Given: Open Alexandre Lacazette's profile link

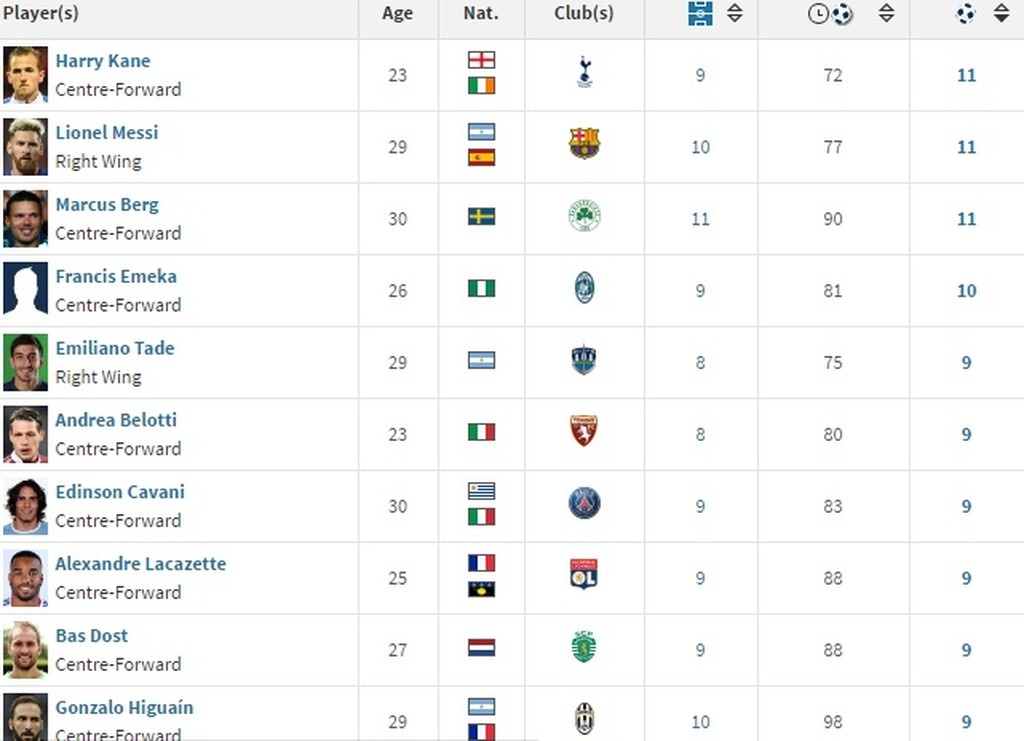Looking at the screenshot, I should pyautogui.click(x=140, y=564).
